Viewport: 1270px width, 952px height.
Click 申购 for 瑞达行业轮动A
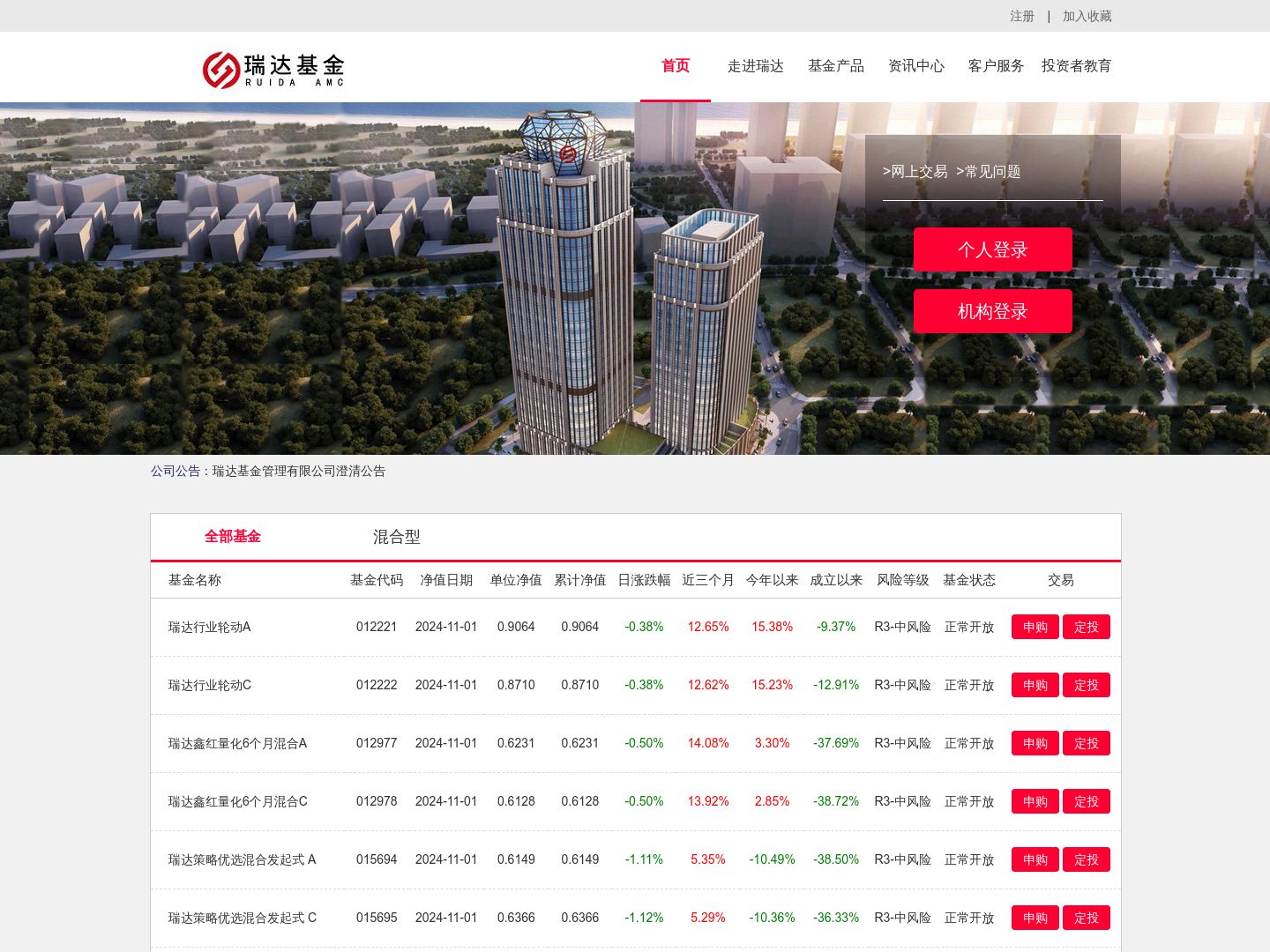[x=1035, y=627]
